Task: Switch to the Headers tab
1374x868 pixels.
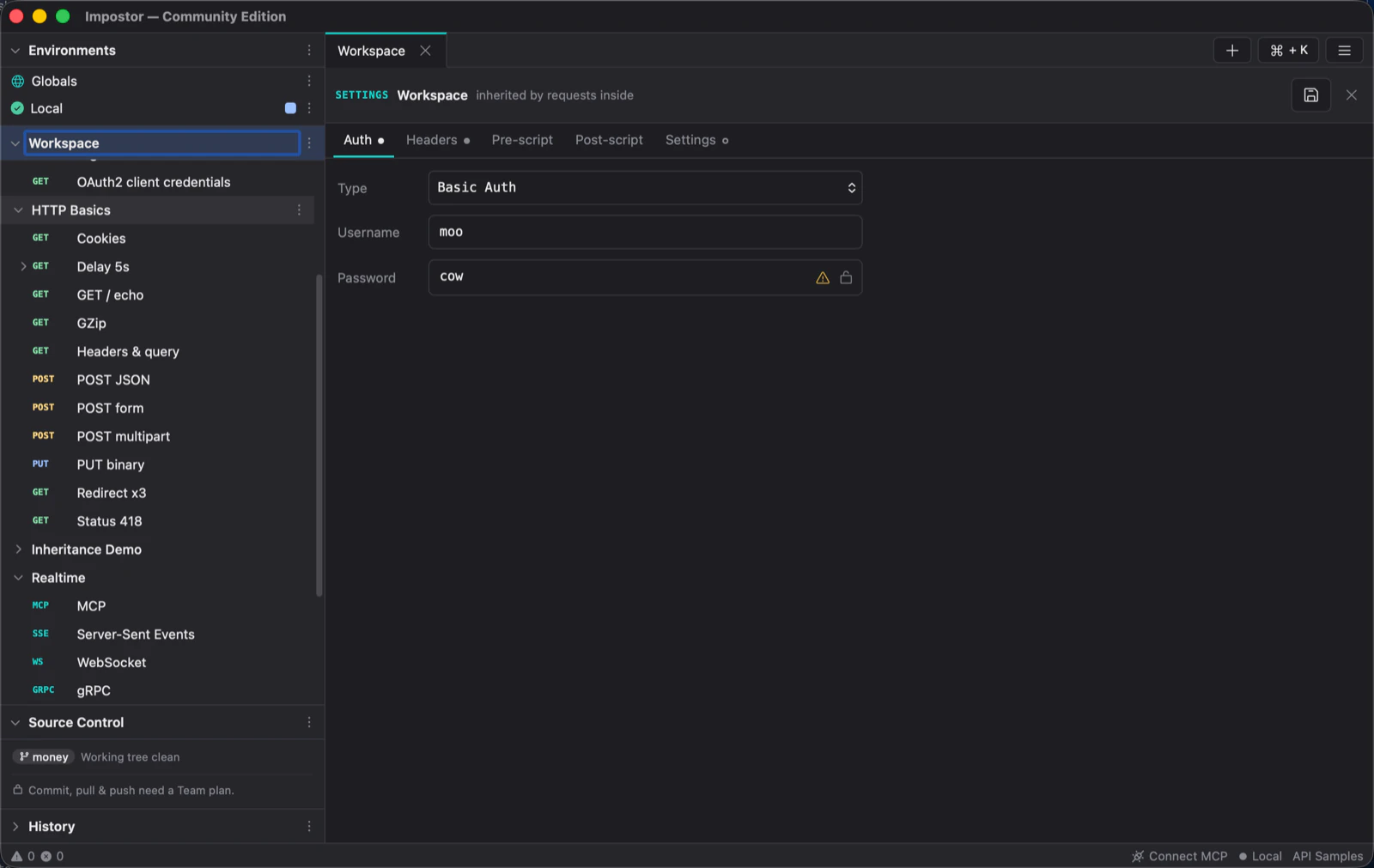Action: click(x=438, y=140)
